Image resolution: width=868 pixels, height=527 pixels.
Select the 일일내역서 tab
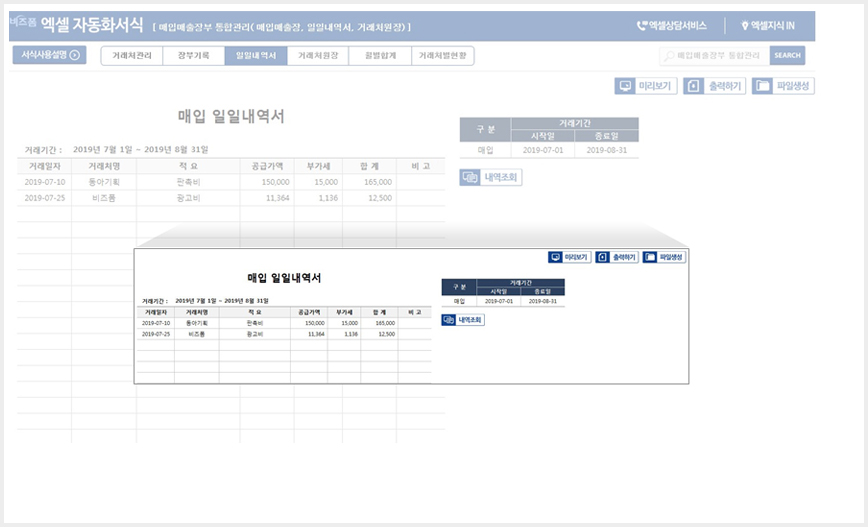coord(256,55)
